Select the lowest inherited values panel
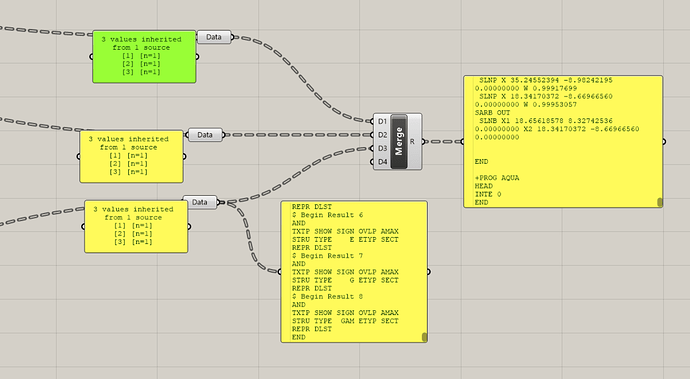This screenshot has height=379, width=690. click(x=136, y=227)
